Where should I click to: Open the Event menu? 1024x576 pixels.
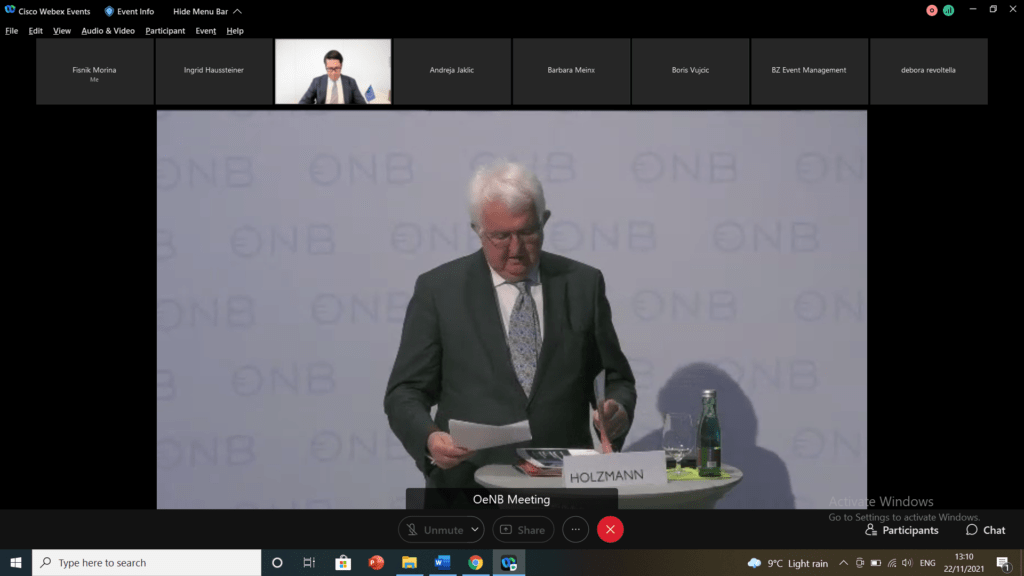pyautogui.click(x=206, y=31)
